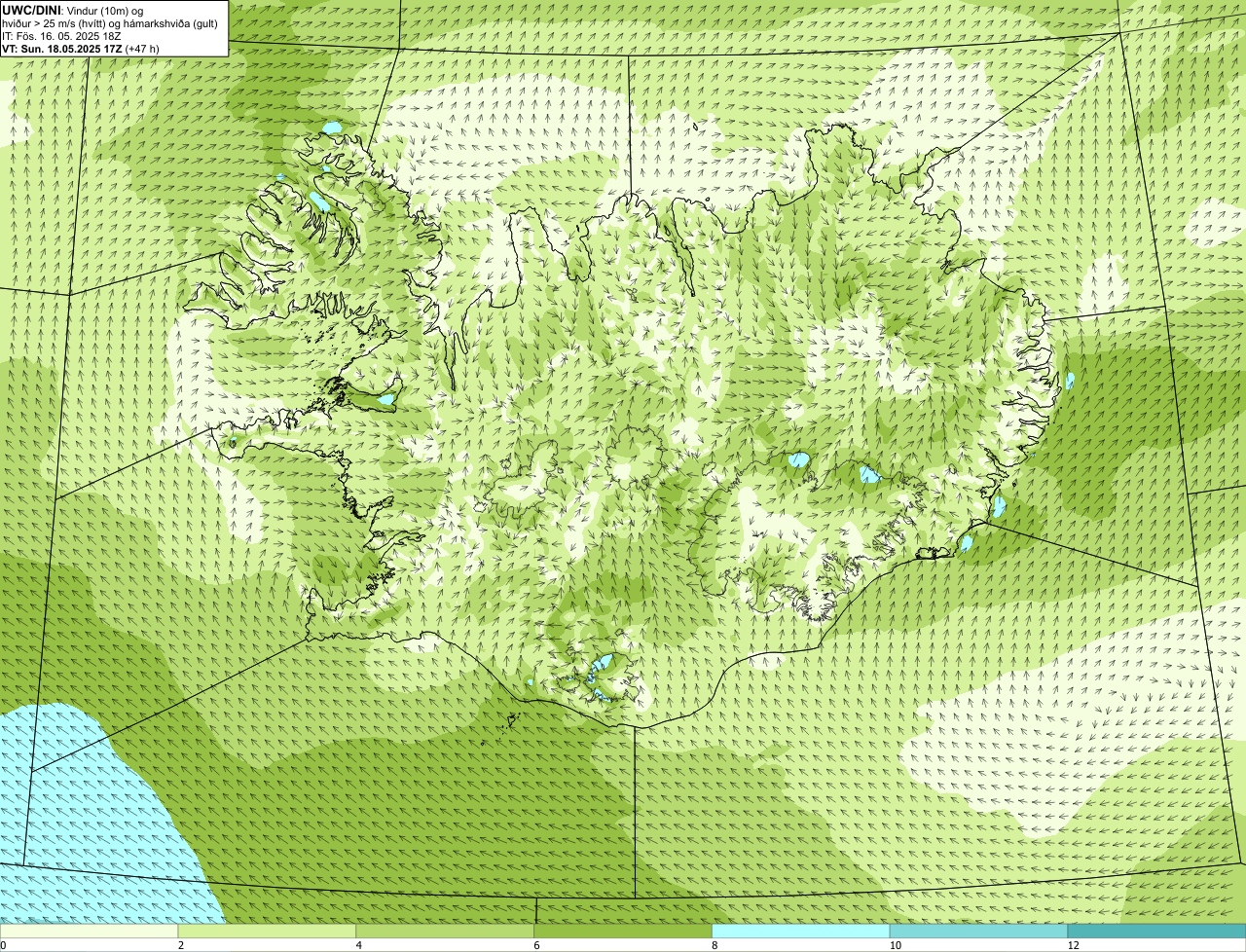This screenshot has width=1246, height=952.
Task: Click the initial time "IT: Fös. 16. 05. 2025 18Z"
Action: click(62, 35)
